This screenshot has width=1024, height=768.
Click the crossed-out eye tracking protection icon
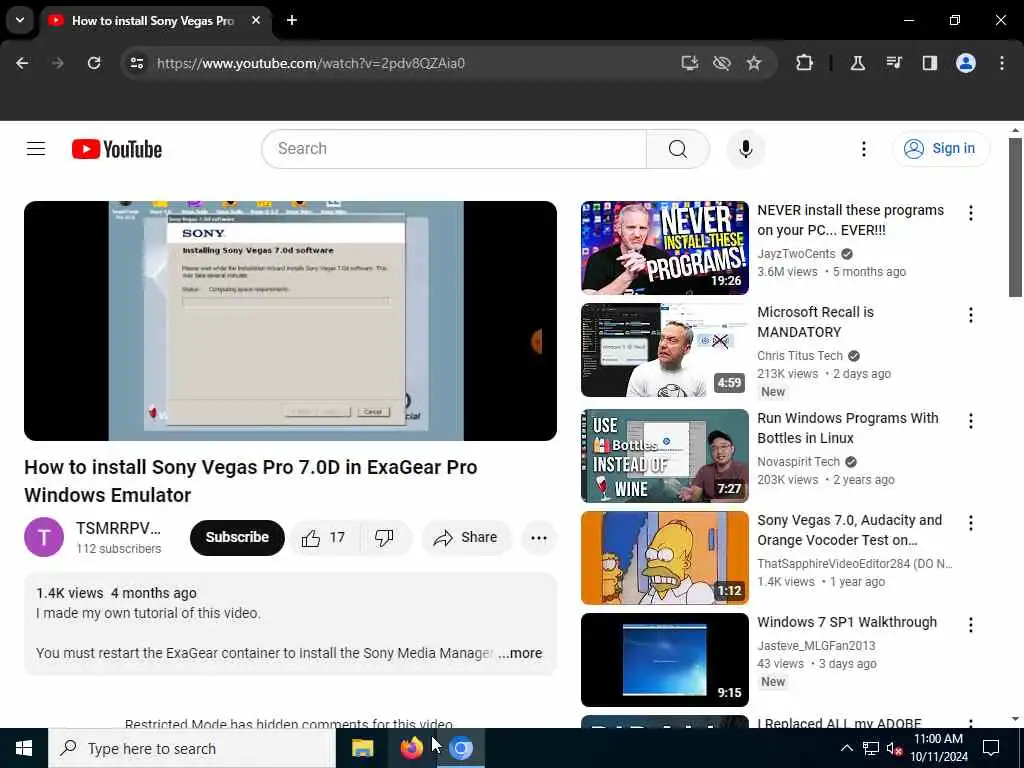722,63
